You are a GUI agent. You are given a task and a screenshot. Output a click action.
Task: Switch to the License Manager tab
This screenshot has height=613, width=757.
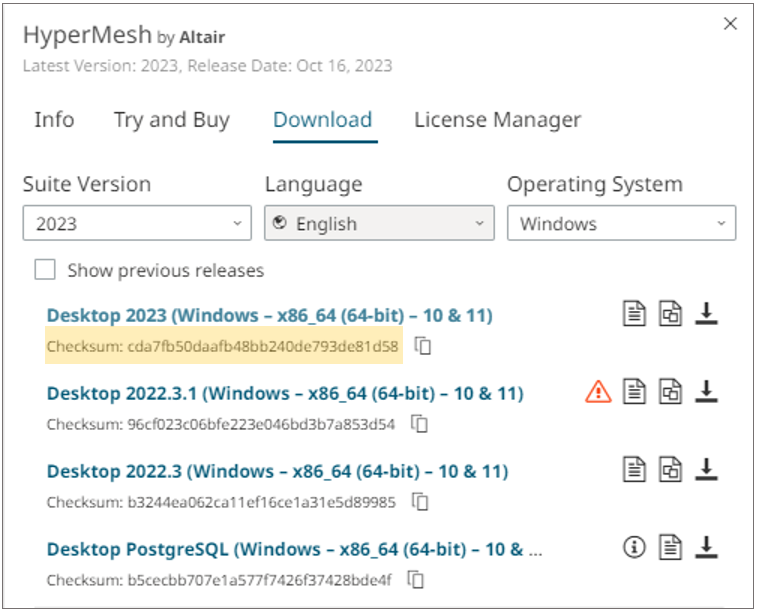coord(497,120)
